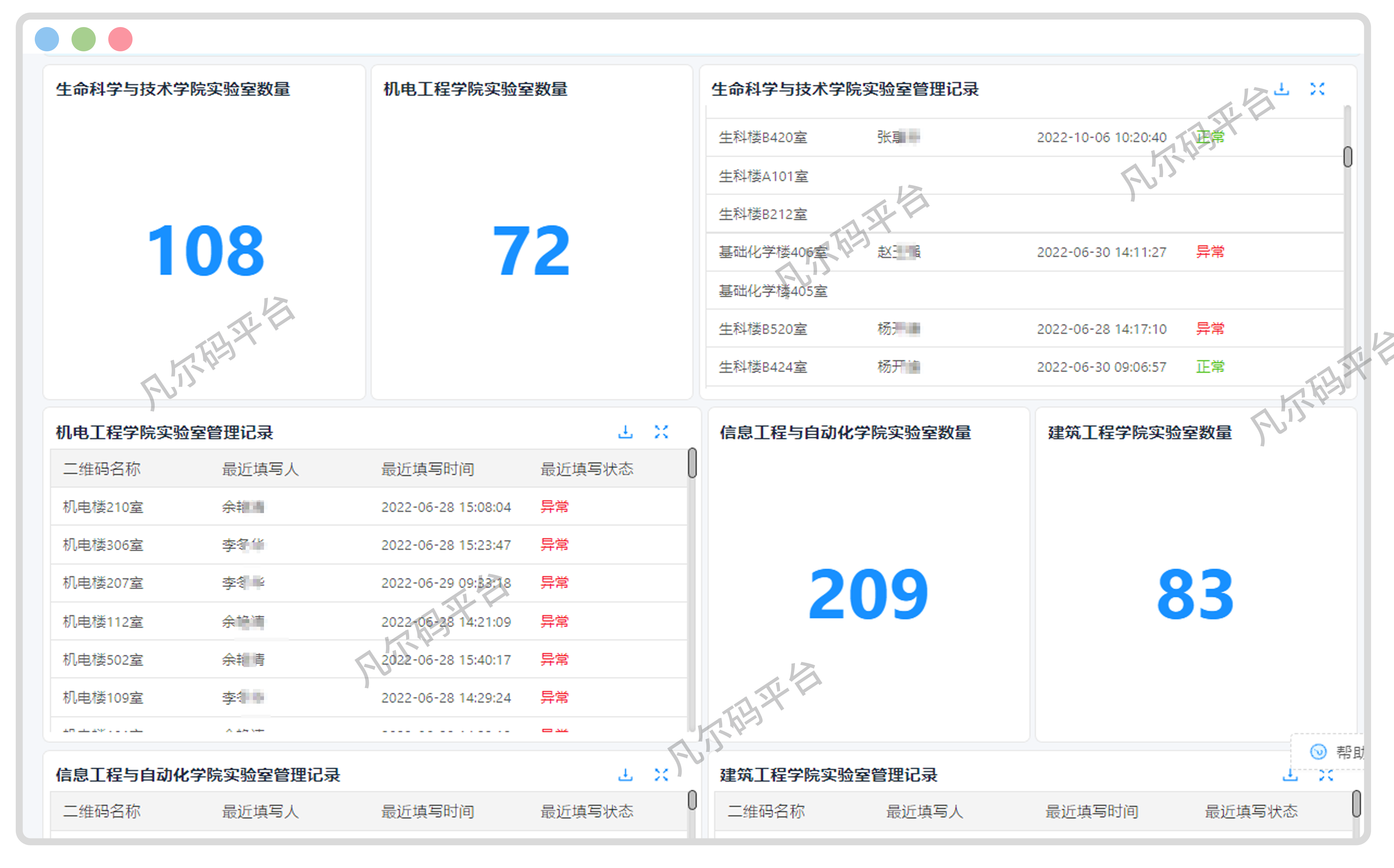The image size is (1394, 868).
Task: Fullscreen the 建筑工程学院实验室管理记录 panel
Action: [x=1326, y=774]
